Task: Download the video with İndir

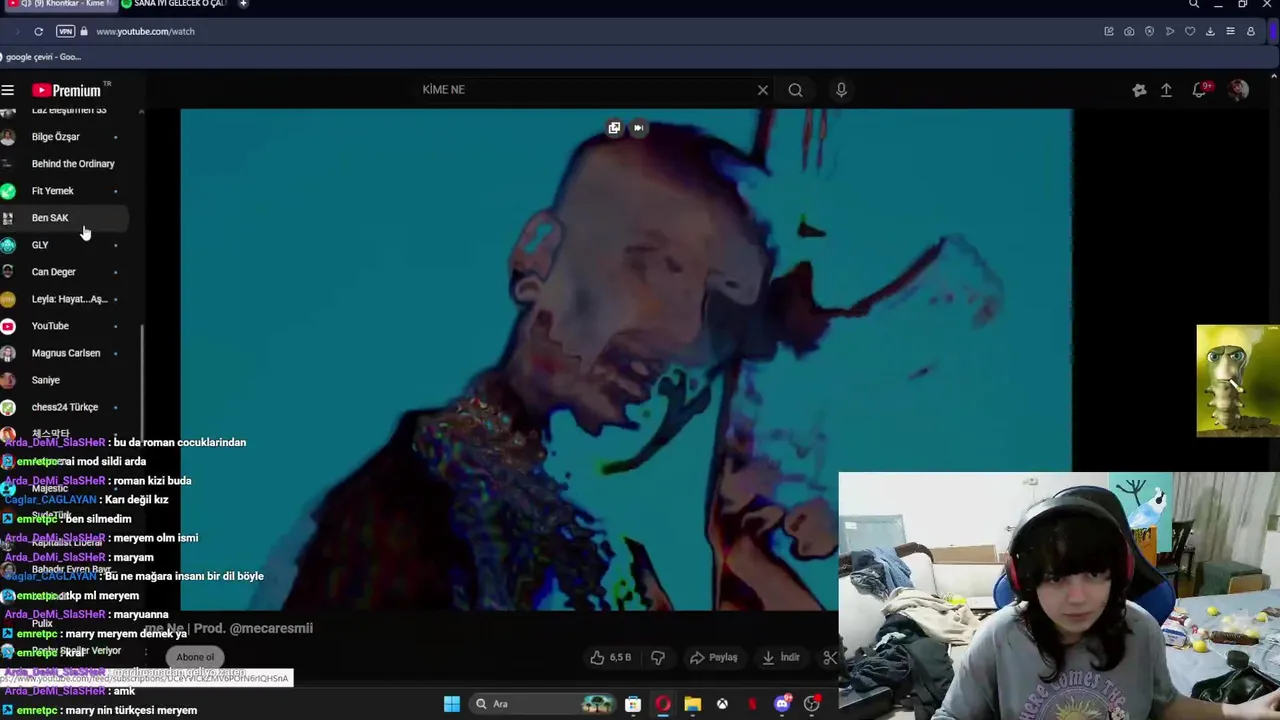Action: [781, 657]
